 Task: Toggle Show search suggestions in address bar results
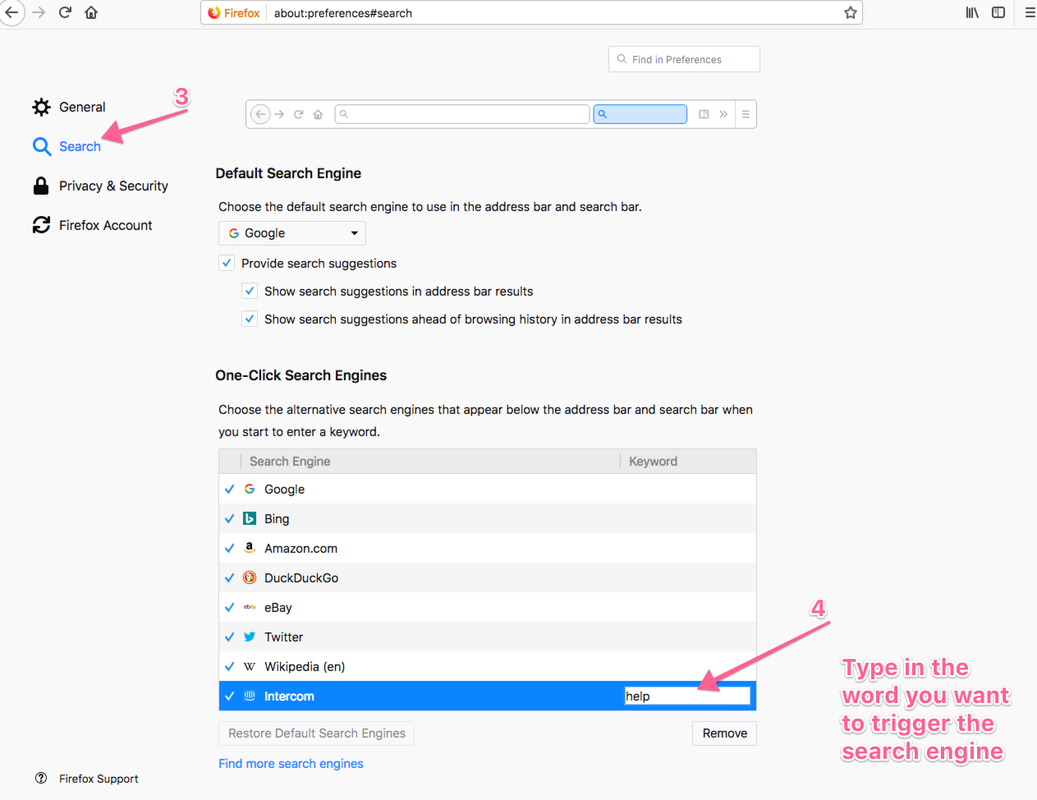249,291
